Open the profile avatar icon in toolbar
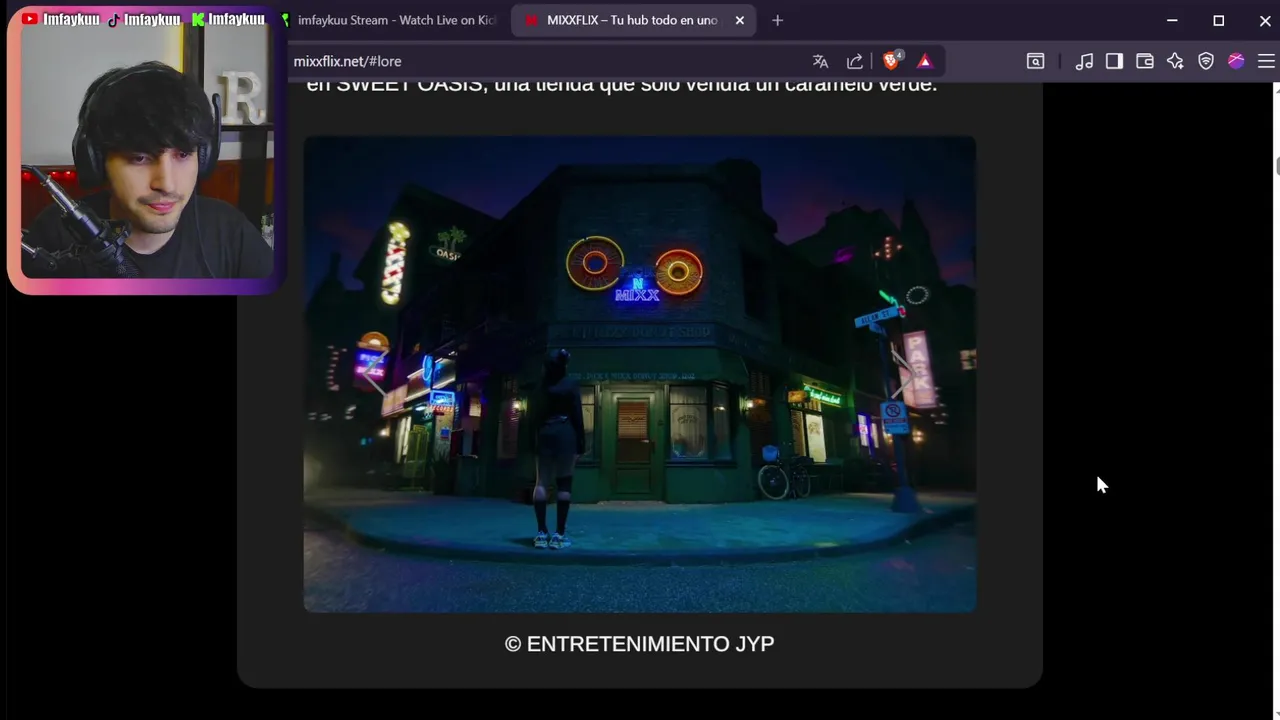Viewport: 1280px width, 720px height. (1236, 61)
